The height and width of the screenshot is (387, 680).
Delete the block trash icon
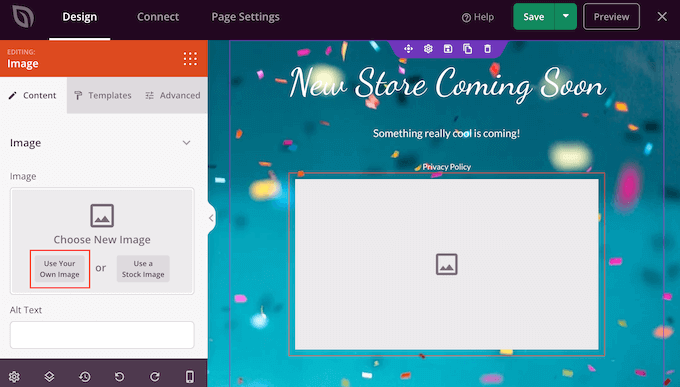[x=487, y=49]
